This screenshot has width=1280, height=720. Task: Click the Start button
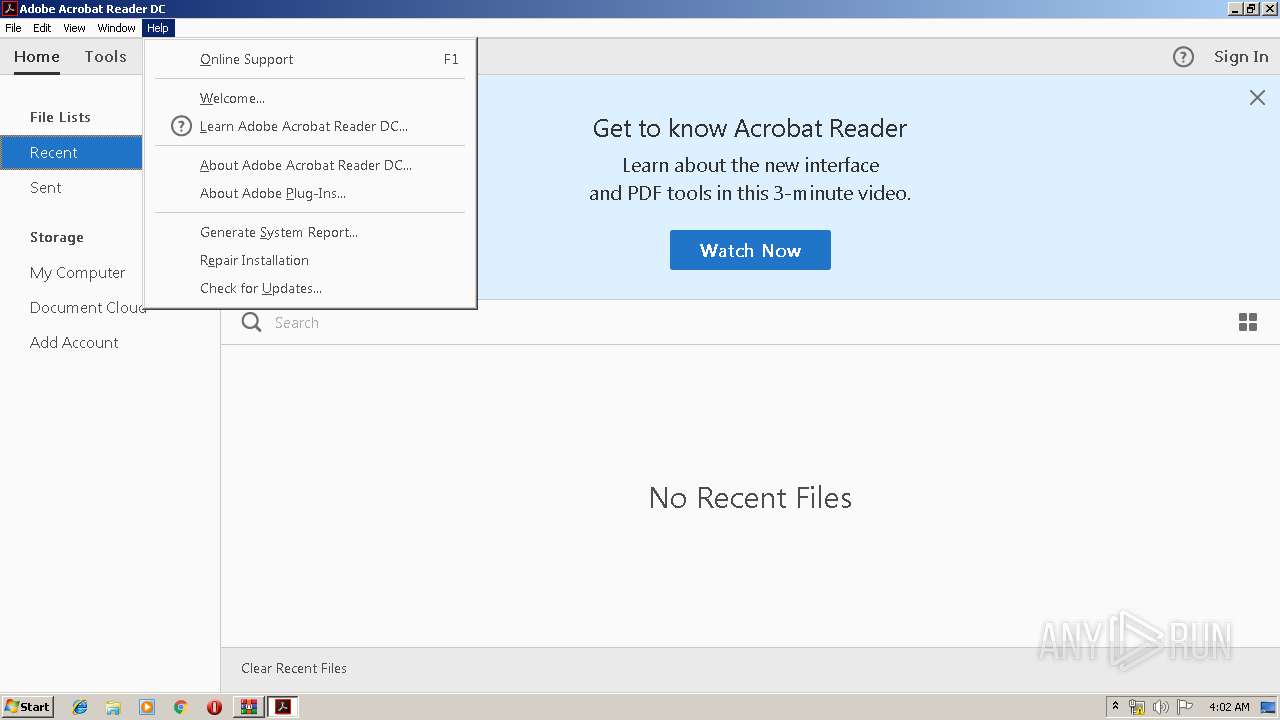click(x=27, y=707)
